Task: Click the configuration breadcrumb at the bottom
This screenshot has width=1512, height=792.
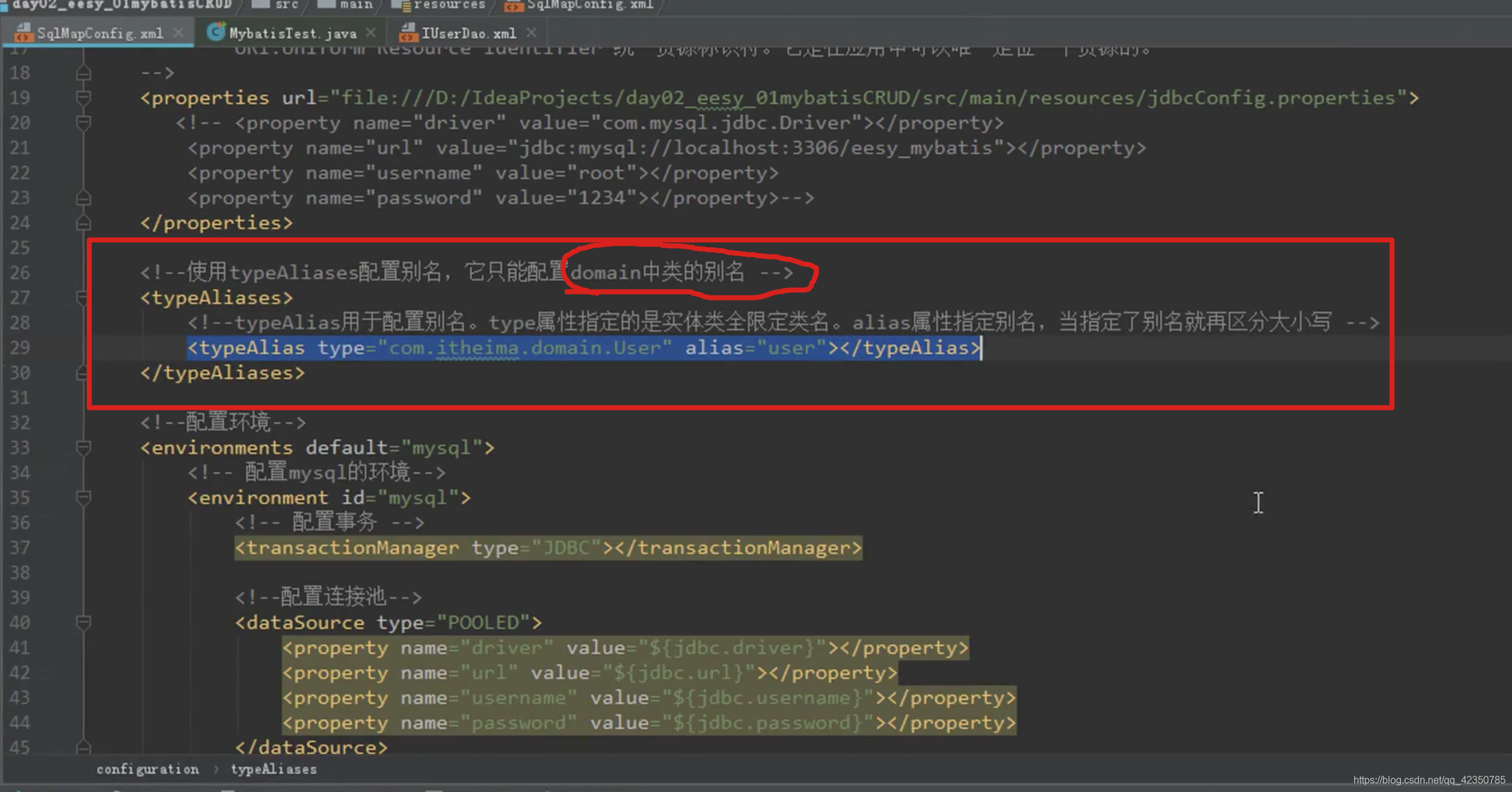Action: [x=148, y=769]
